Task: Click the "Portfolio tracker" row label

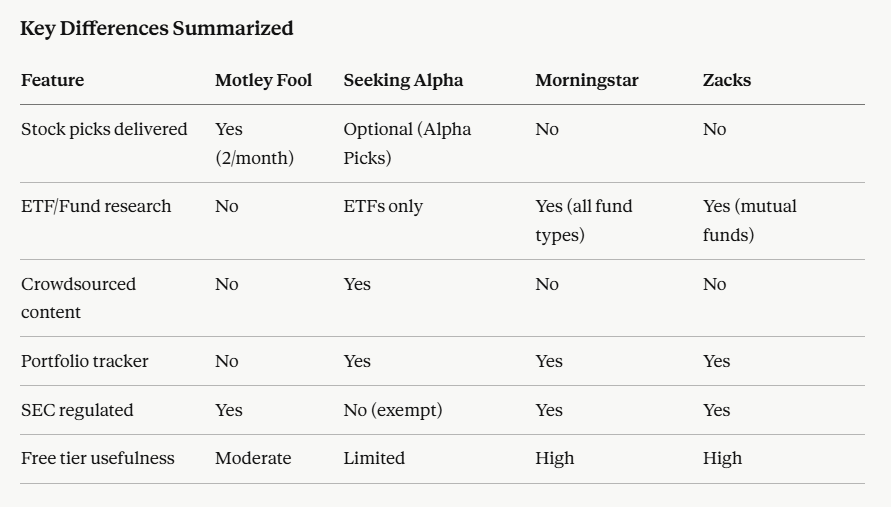Action: pyautogui.click(x=85, y=361)
